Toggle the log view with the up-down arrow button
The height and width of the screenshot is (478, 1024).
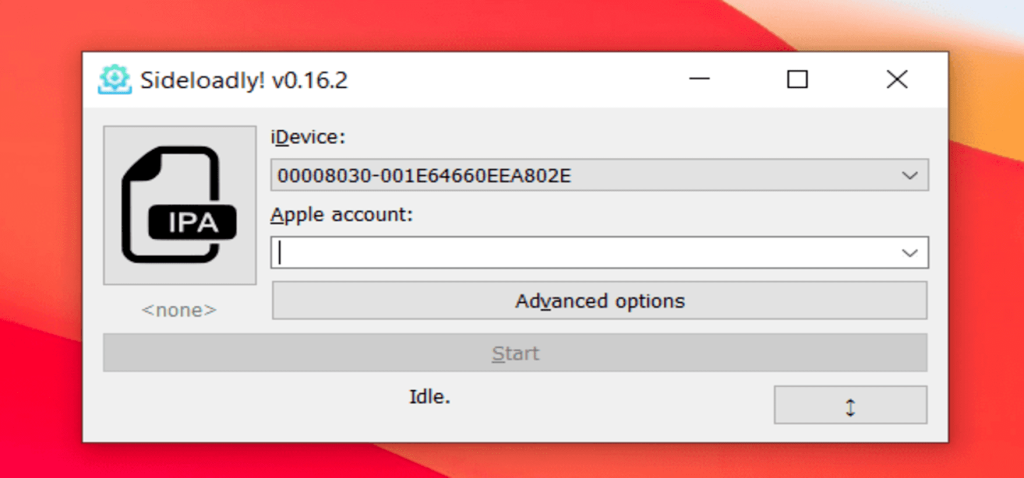[x=850, y=405]
